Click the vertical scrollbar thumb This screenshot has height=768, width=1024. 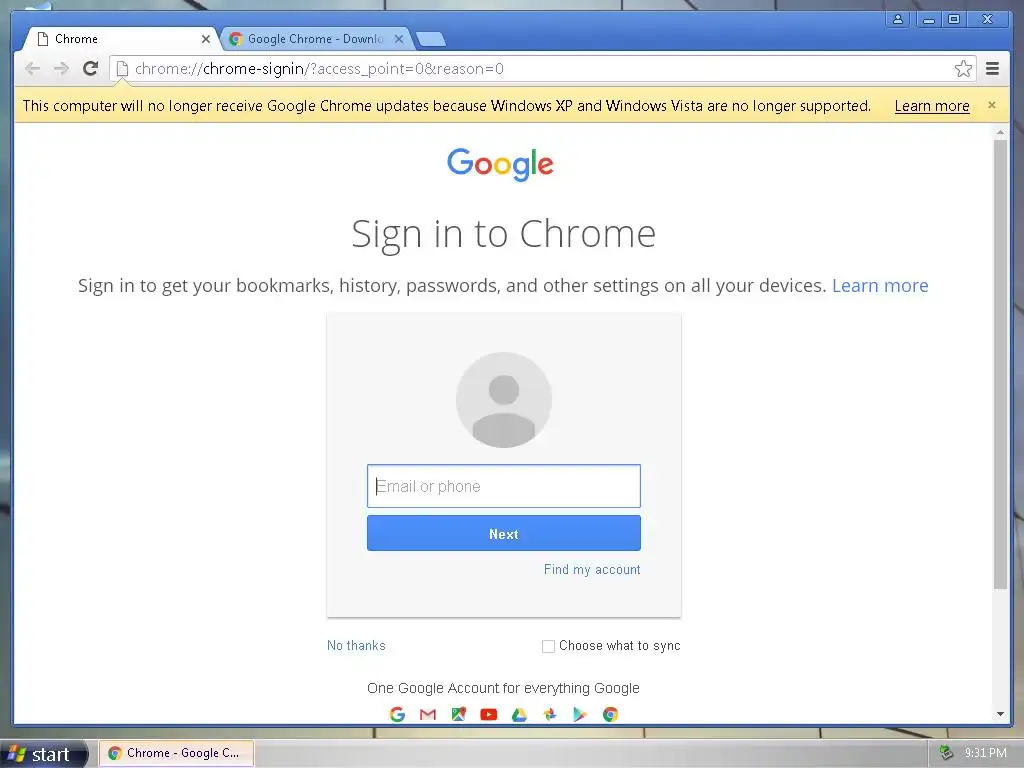1000,364
